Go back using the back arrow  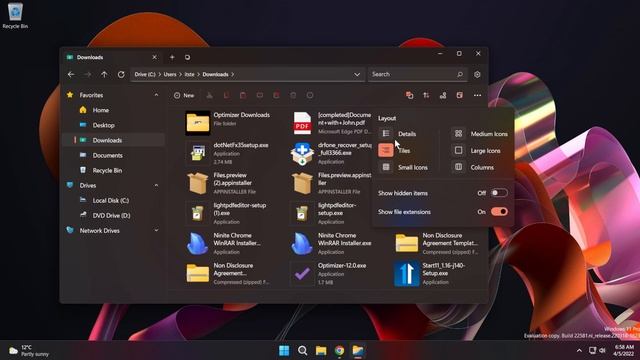click(71, 74)
